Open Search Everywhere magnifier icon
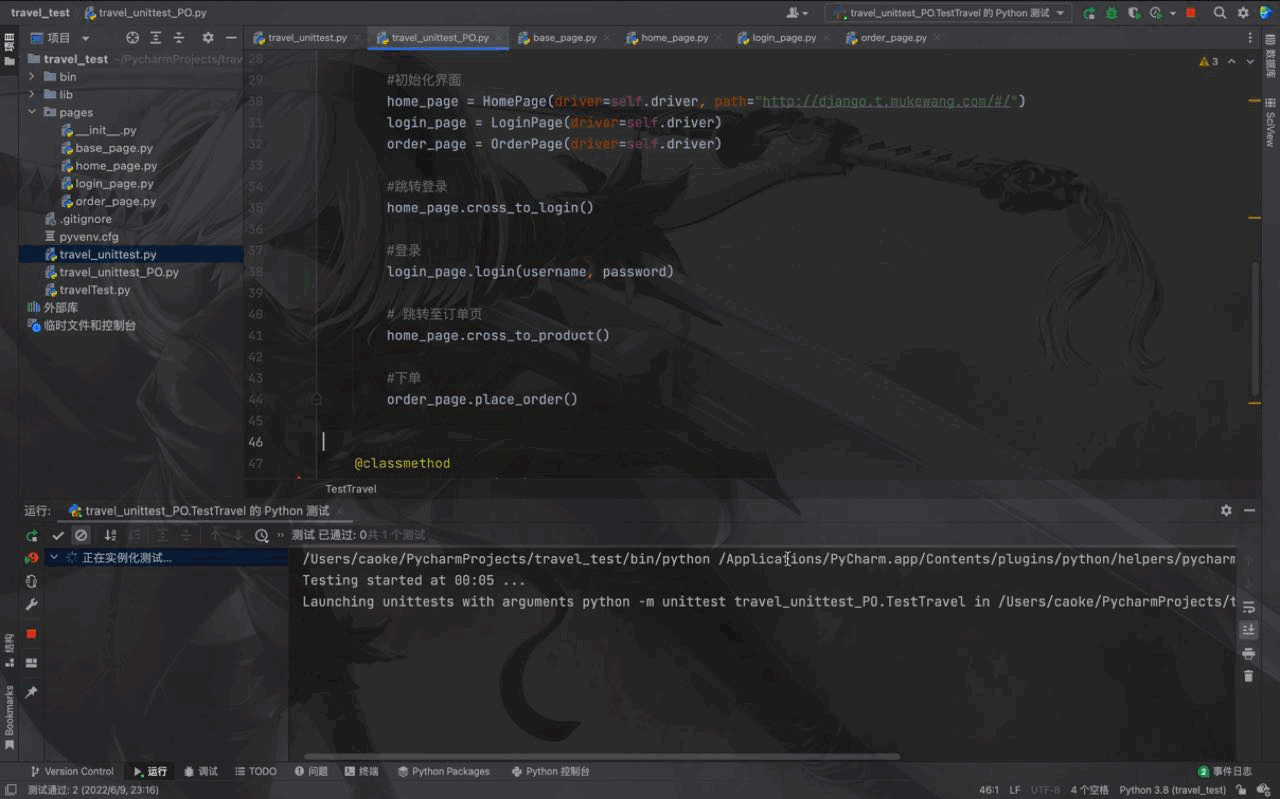The image size is (1280, 799). (1220, 13)
